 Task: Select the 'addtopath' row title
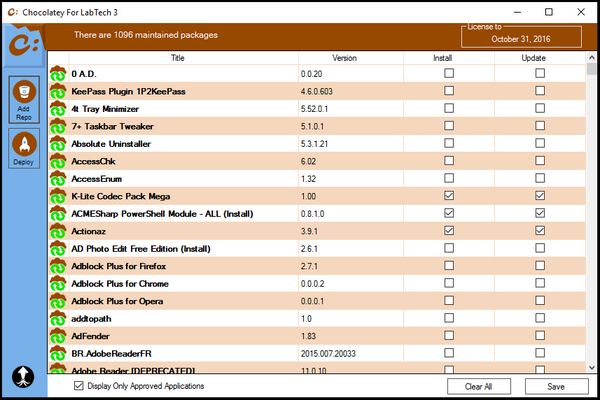(91, 319)
